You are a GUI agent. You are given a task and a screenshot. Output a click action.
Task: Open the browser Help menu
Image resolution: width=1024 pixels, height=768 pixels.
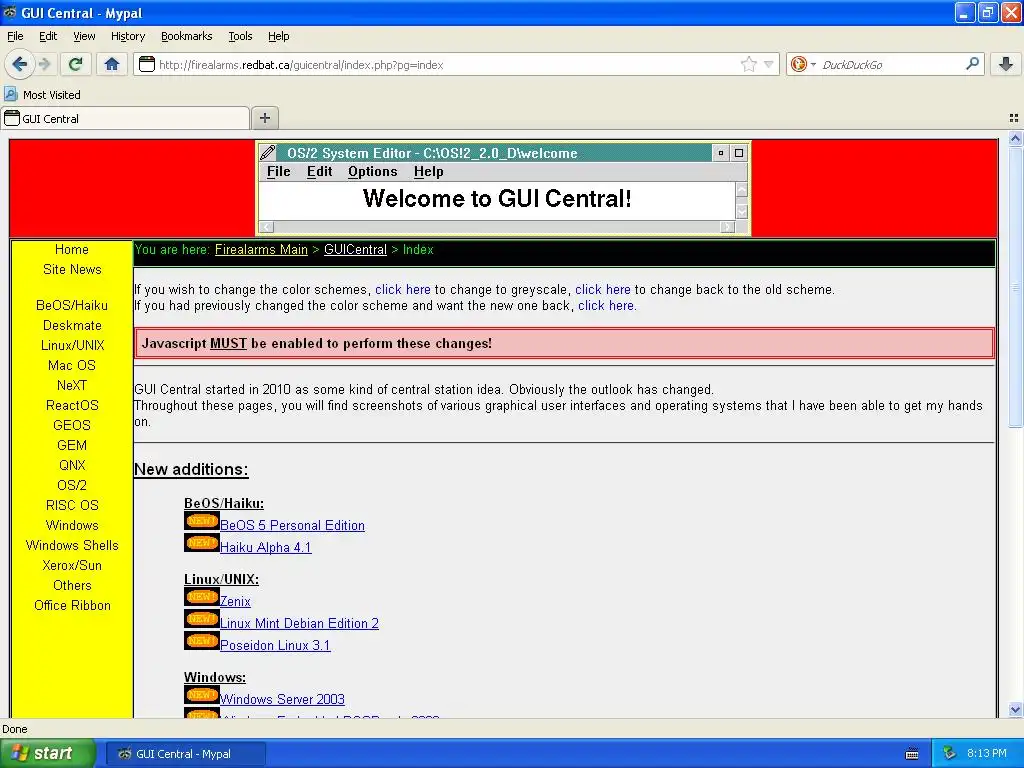(278, 36)
